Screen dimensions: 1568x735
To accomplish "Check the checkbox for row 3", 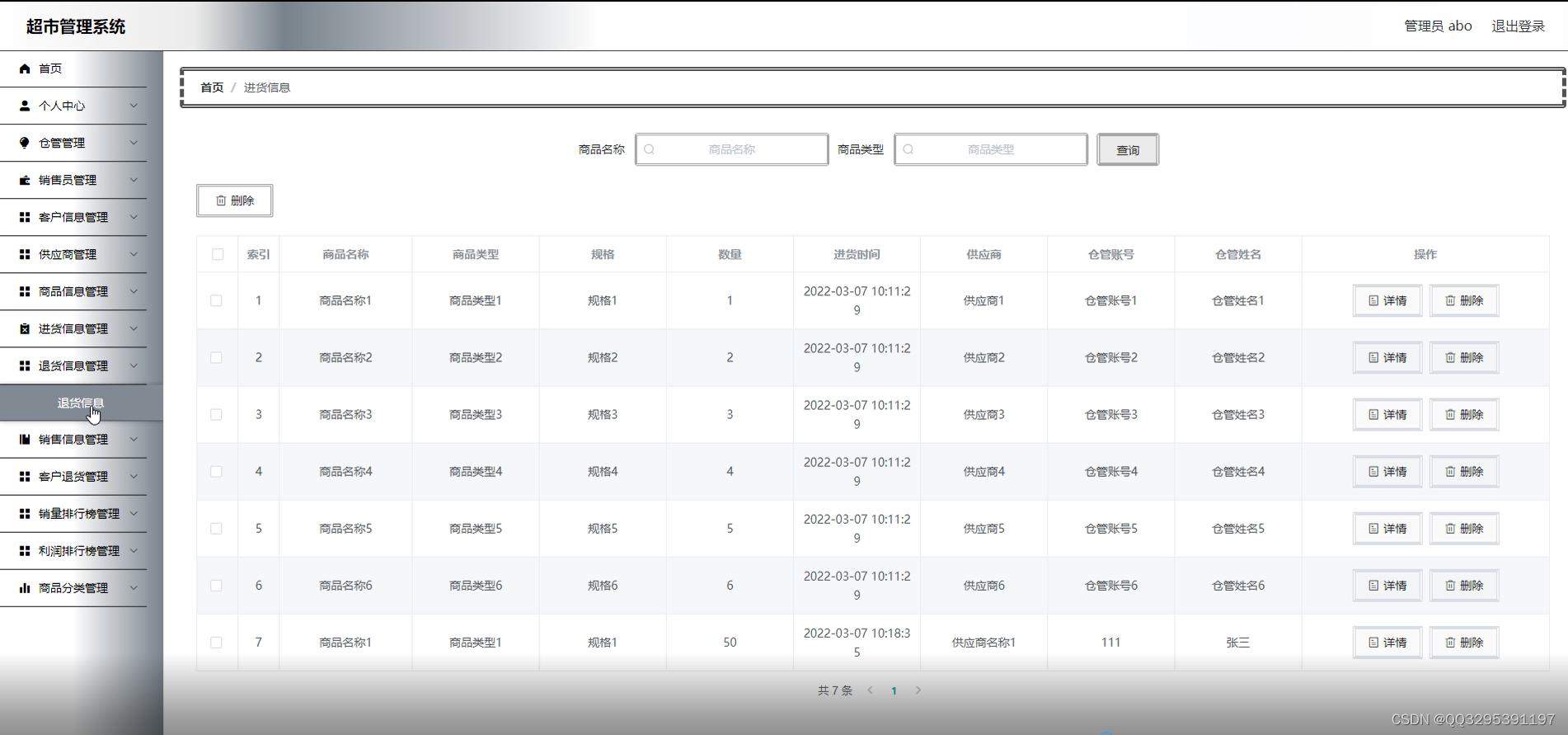I will point(216,414).
